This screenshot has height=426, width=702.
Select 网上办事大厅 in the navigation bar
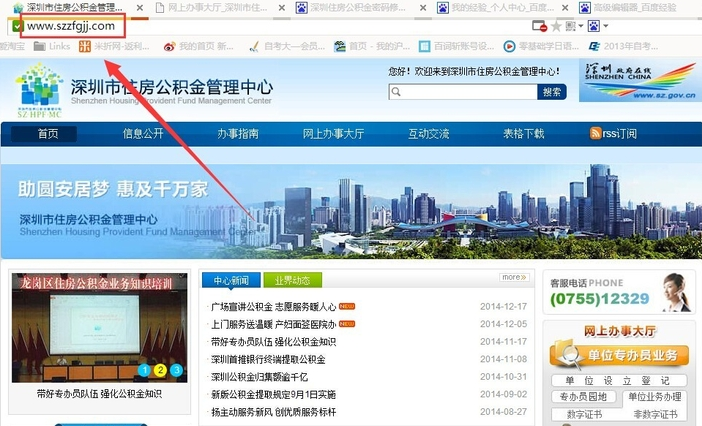point(333,134)
